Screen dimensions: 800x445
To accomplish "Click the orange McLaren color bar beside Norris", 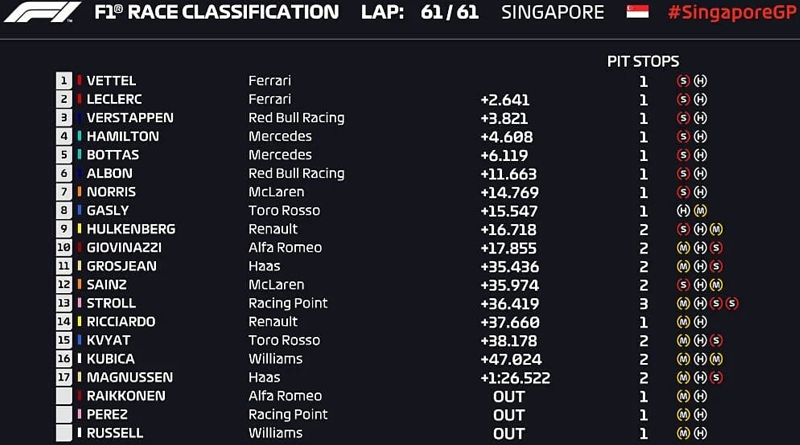I will 79,192.
